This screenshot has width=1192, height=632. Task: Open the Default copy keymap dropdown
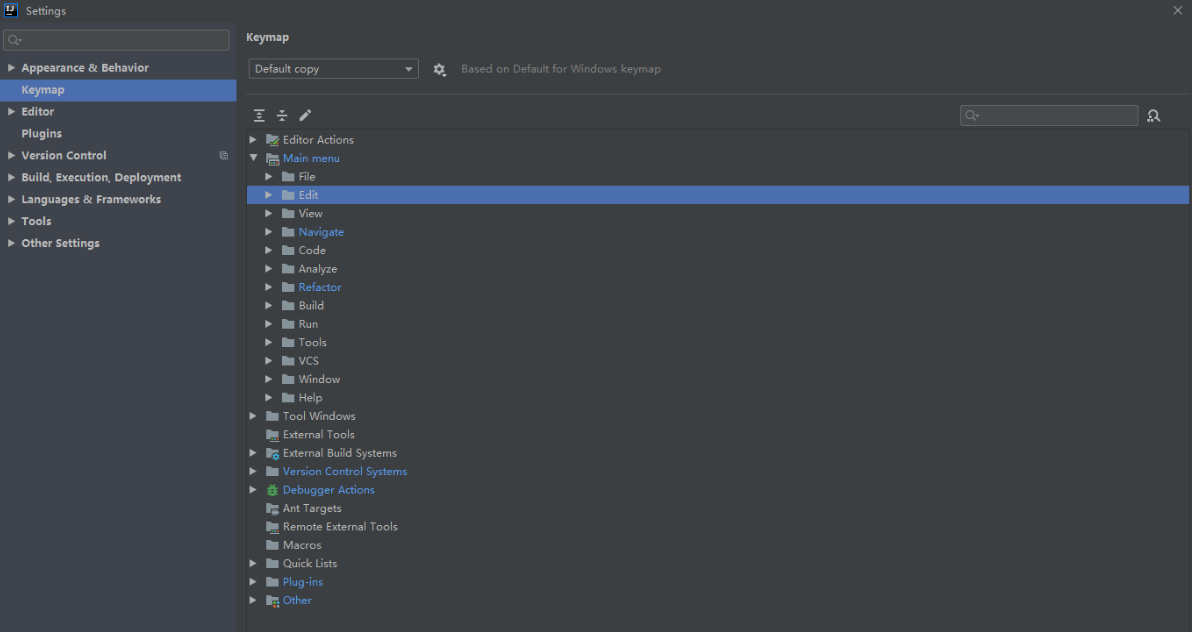point(333,68)
